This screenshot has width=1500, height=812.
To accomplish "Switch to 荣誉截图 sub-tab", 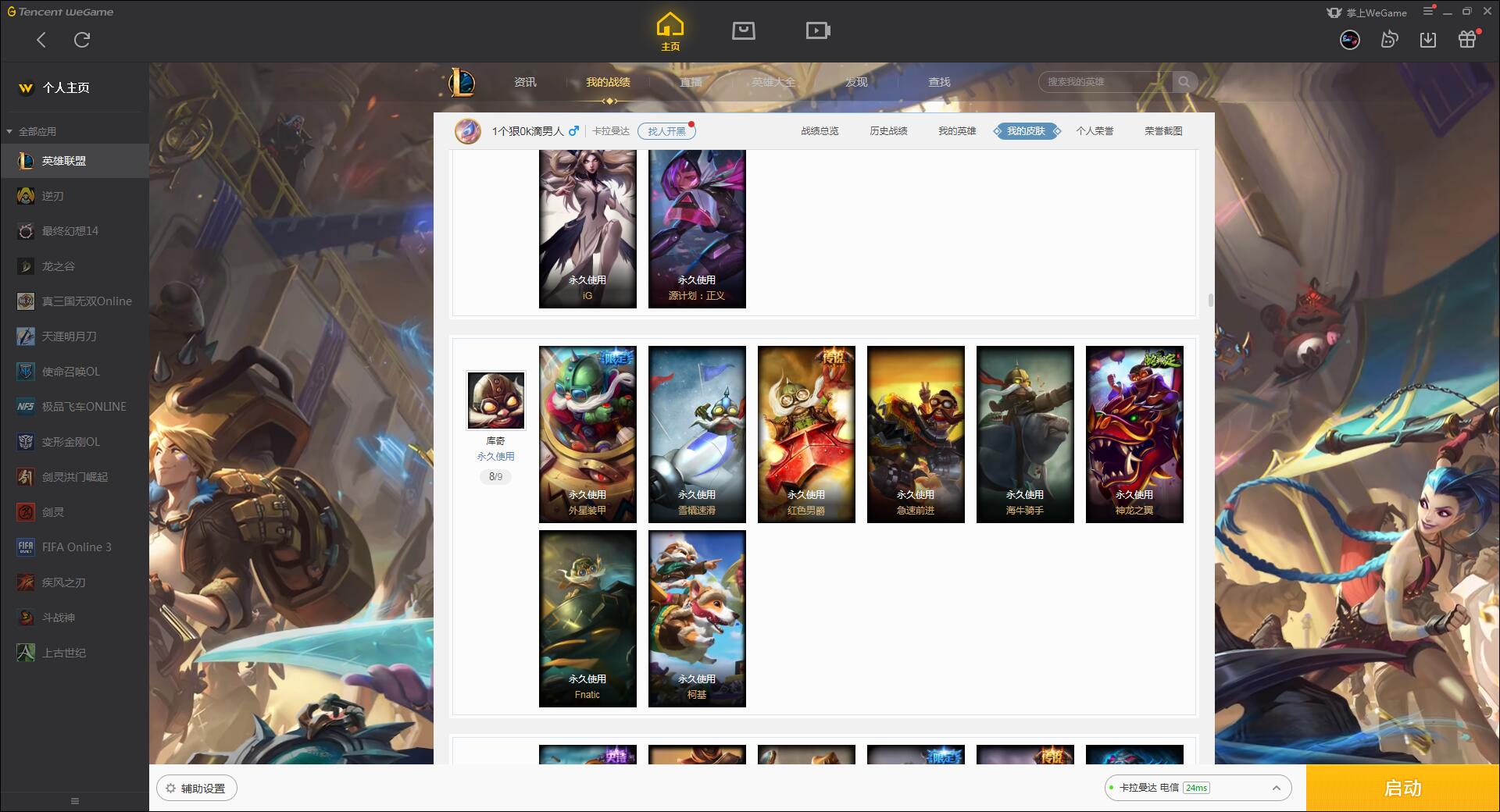I will click(1163, 131).
